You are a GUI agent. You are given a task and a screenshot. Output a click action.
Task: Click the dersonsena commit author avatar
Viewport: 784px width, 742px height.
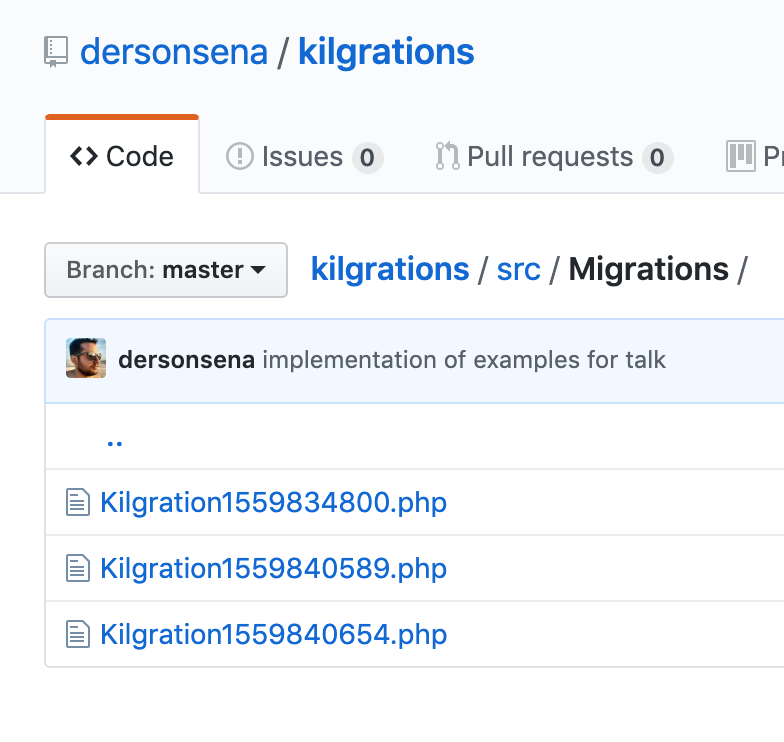point(86,358)
